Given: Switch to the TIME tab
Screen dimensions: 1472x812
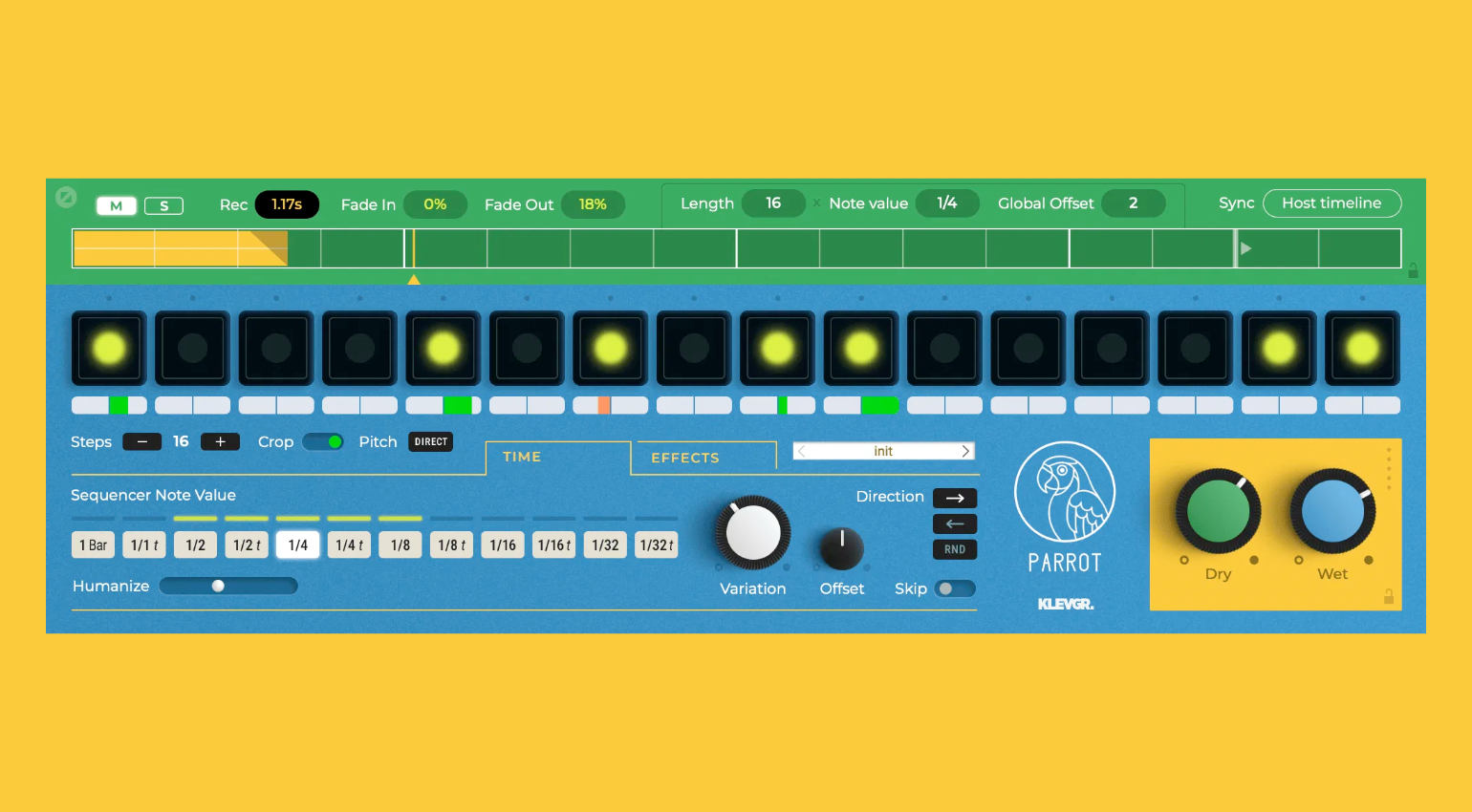Looking at the screenshot, I should [x=522, y=457].
